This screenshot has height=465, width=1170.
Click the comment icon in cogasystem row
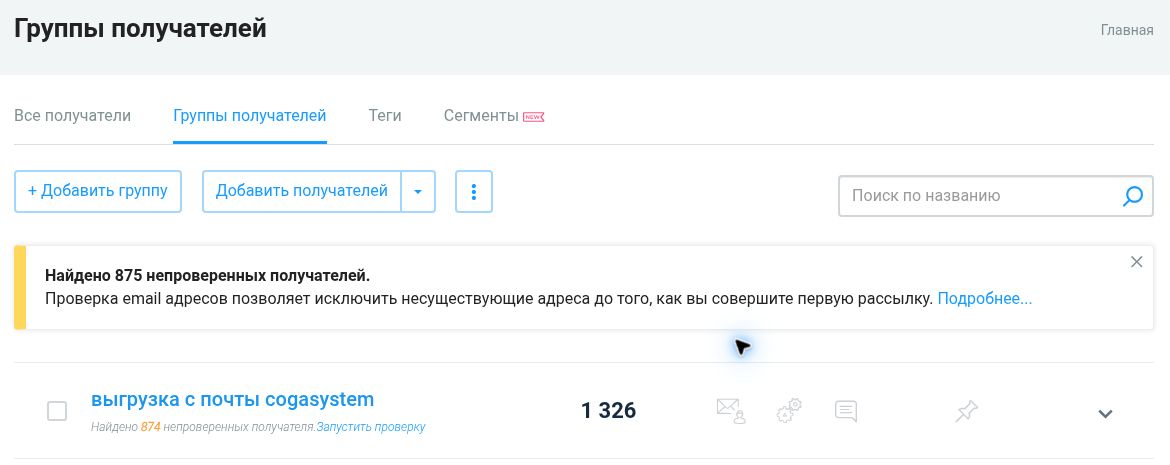tap(845, 411)
